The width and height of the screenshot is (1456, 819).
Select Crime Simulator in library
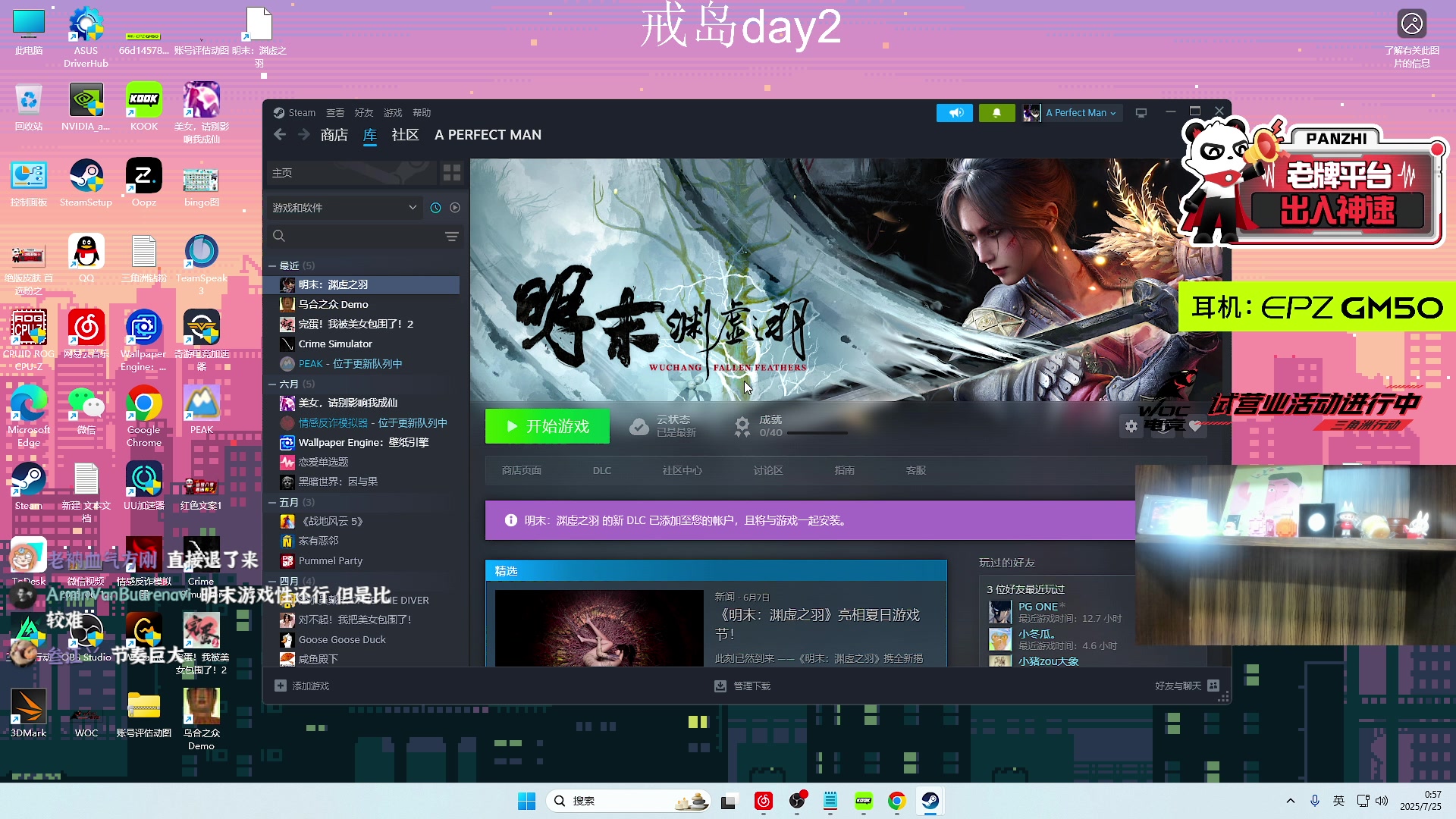(364, 344)
